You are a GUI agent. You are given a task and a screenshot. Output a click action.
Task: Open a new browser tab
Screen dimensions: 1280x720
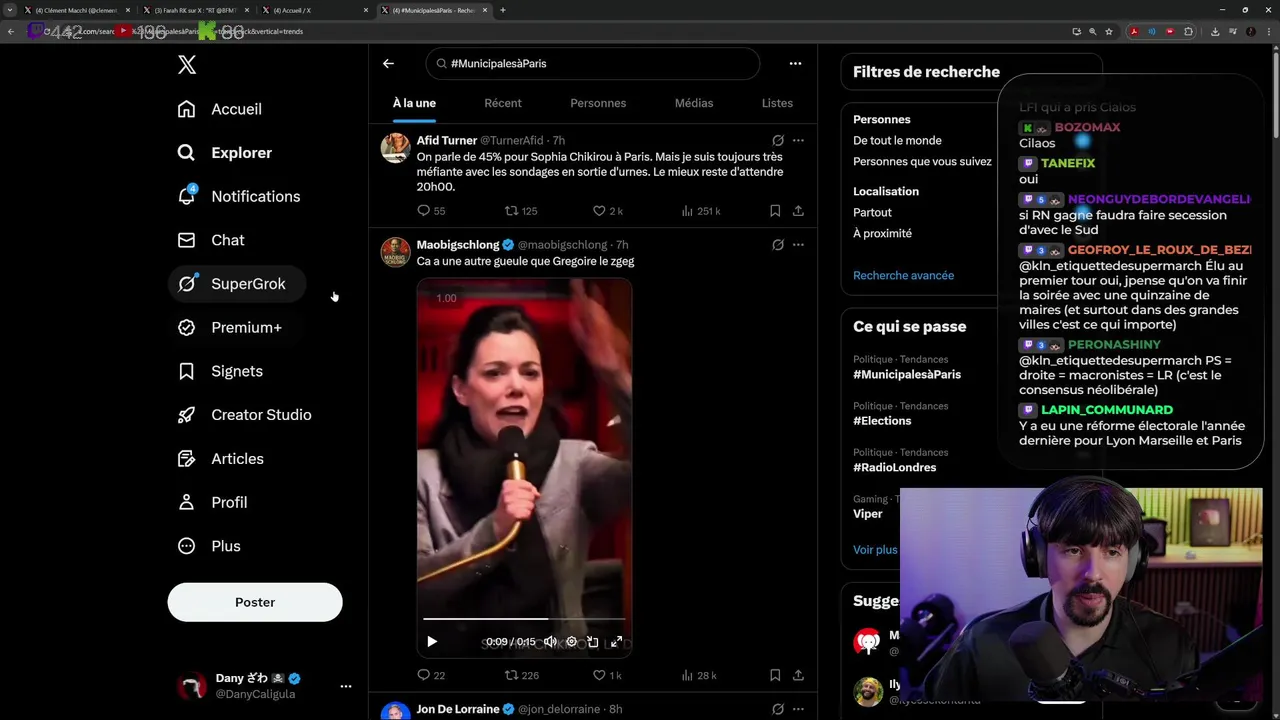click(x=502, y=10)
